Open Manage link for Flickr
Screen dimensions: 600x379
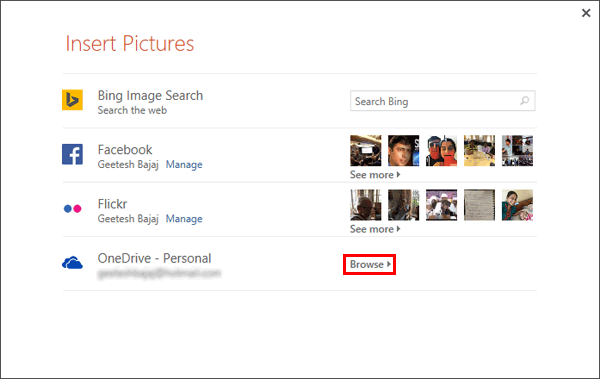tap(184, 219)
